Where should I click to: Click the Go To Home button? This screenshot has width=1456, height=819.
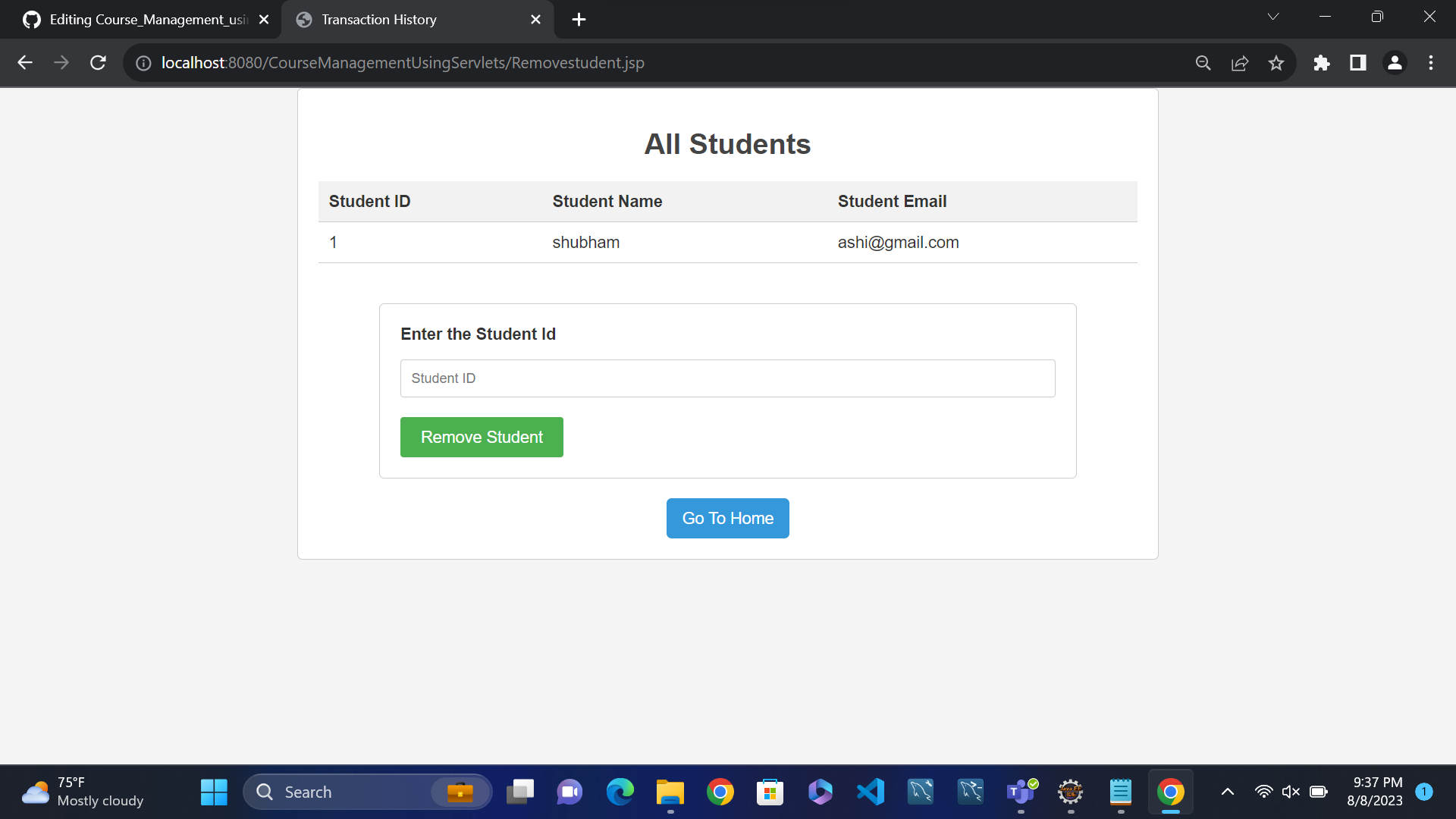[727, 518]
